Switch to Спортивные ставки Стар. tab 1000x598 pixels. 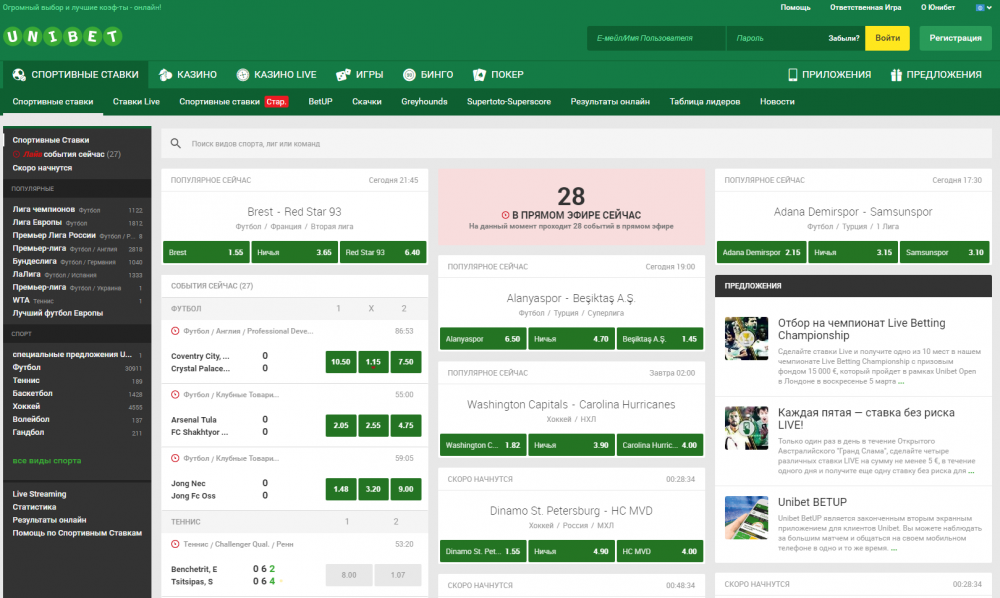pos(233,101)
